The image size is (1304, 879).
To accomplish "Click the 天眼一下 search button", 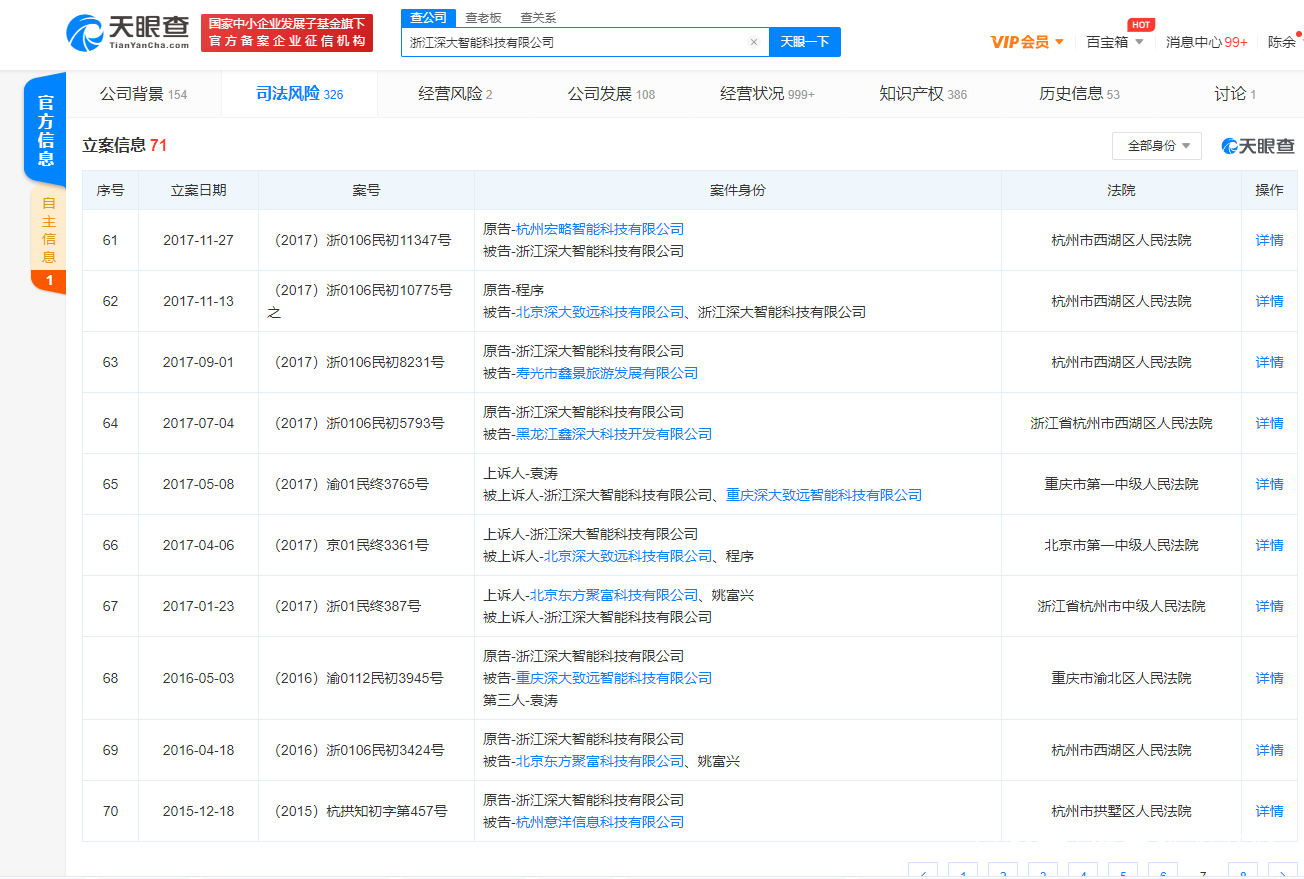I will click(804, 42).
